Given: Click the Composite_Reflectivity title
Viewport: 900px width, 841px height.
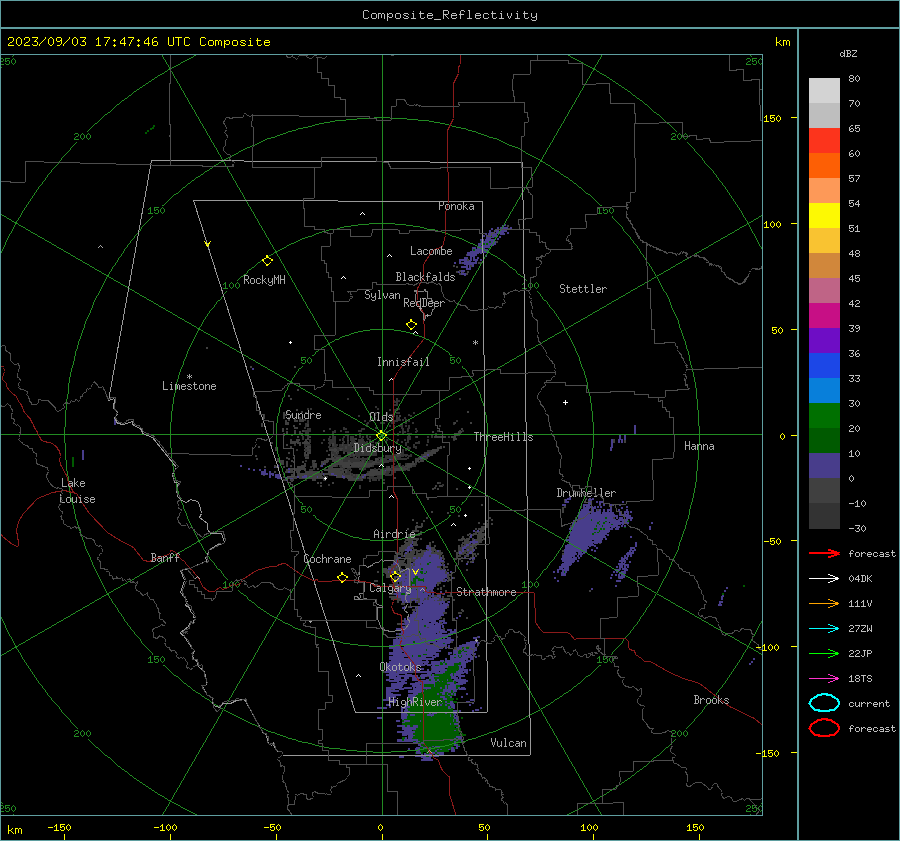Looking at the screenshot, I should (x=450, y=15).
